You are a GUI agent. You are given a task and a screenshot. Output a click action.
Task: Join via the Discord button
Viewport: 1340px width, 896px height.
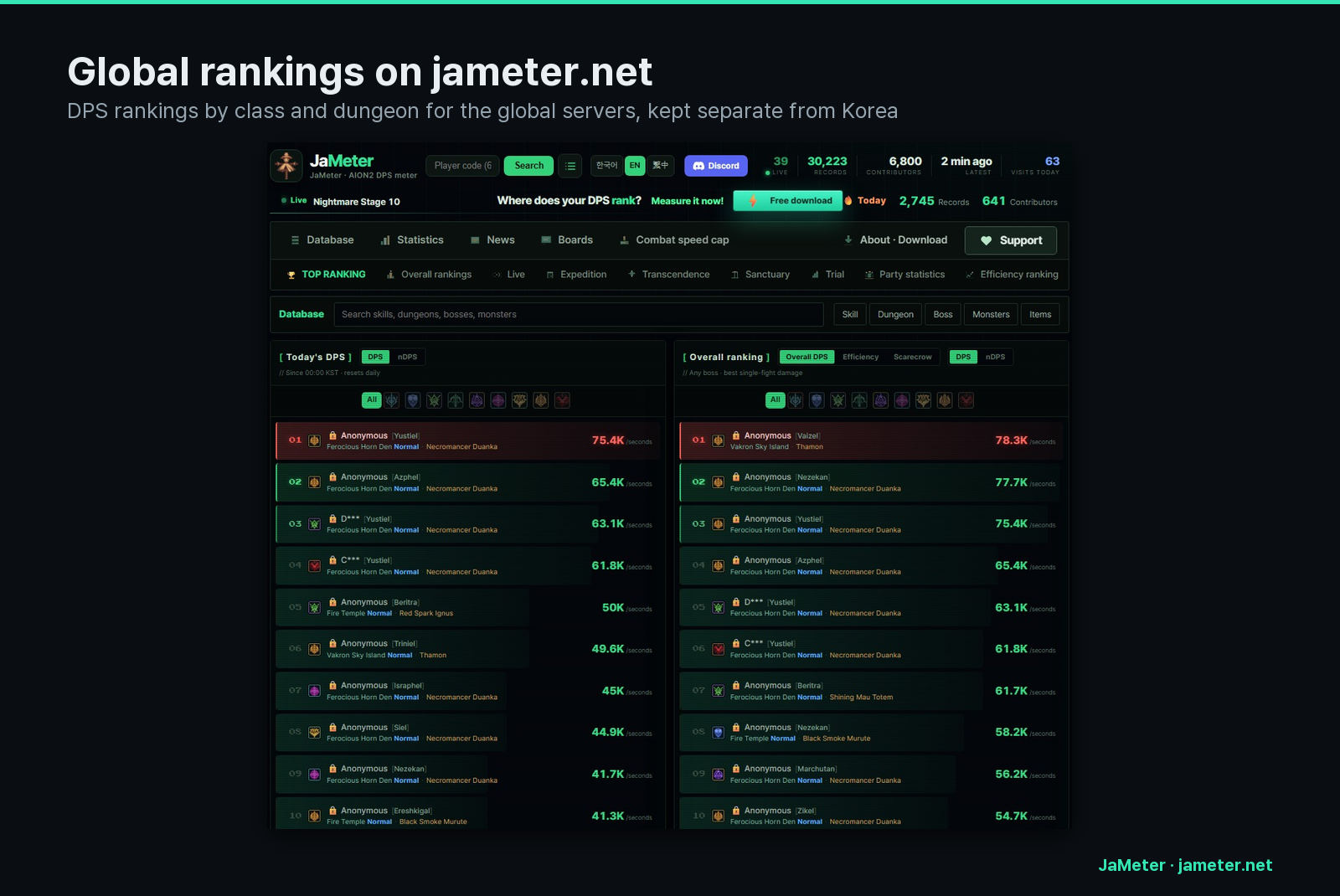click(716, 166)
